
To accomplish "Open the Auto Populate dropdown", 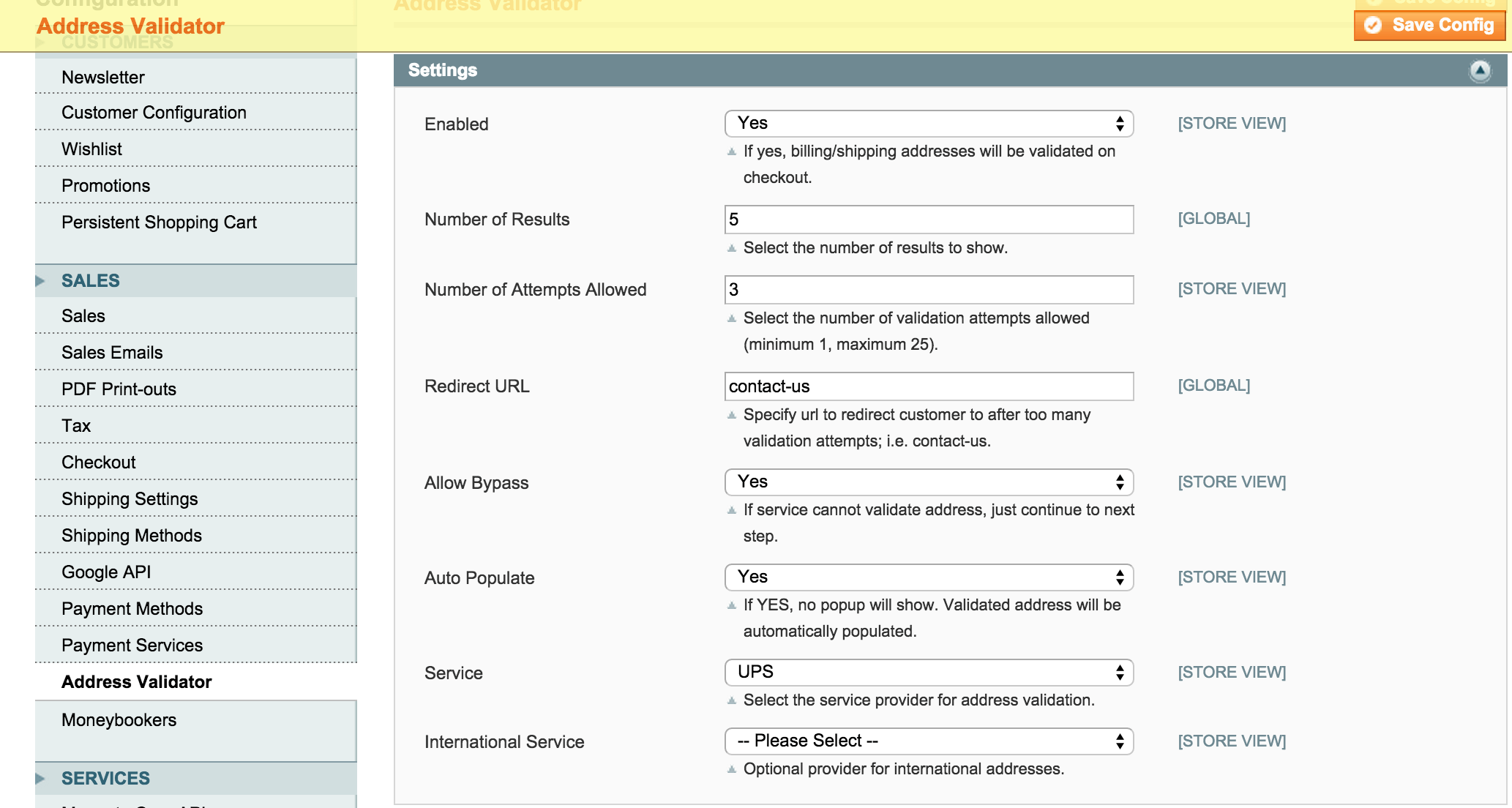I will 928,577.
